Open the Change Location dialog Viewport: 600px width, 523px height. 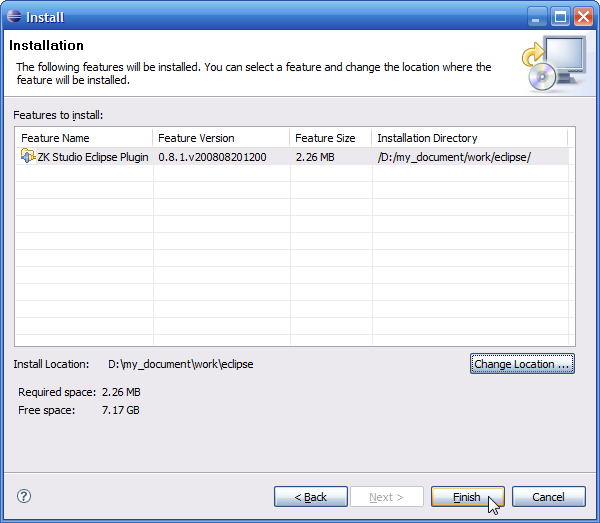(522, 364)
